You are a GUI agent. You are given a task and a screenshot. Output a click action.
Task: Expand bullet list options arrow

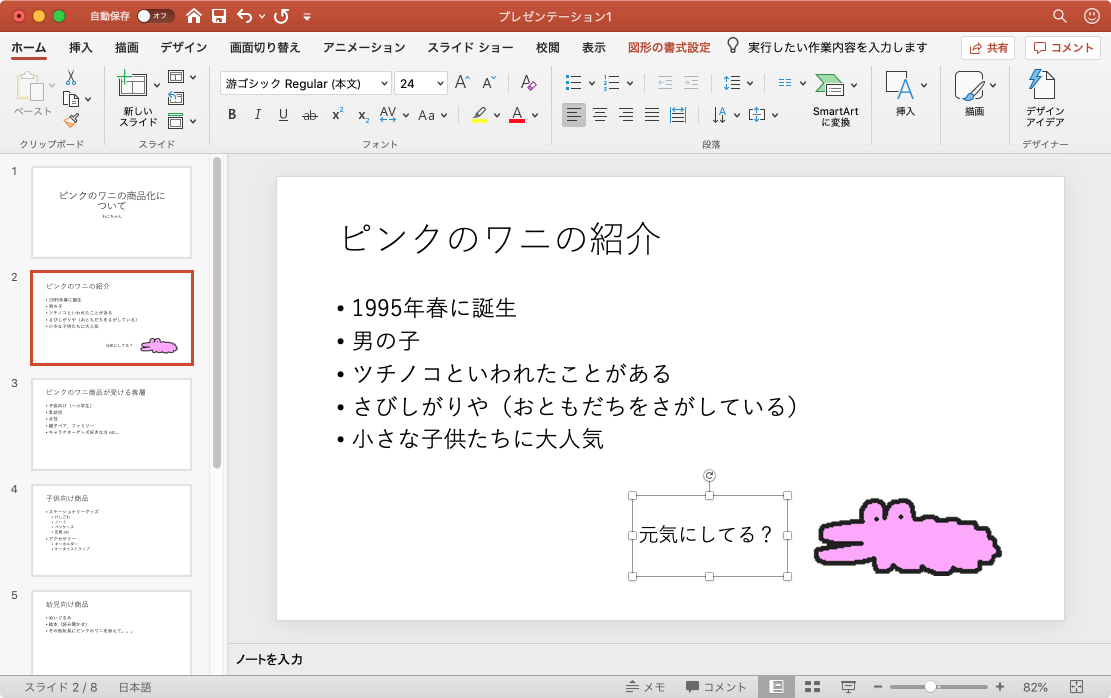(x=592, y=84)
